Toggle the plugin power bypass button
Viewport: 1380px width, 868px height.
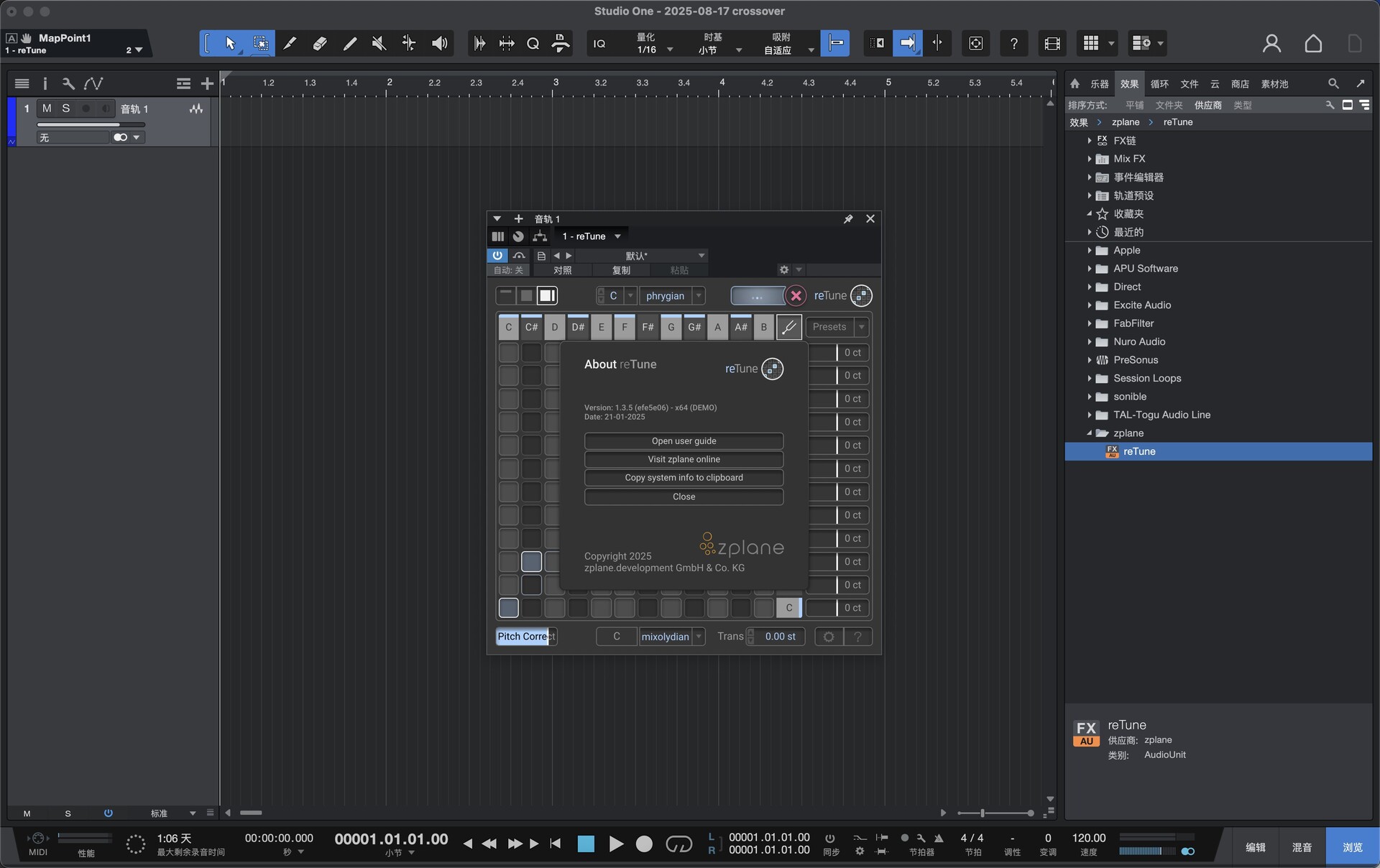click(x=497, y=256)
